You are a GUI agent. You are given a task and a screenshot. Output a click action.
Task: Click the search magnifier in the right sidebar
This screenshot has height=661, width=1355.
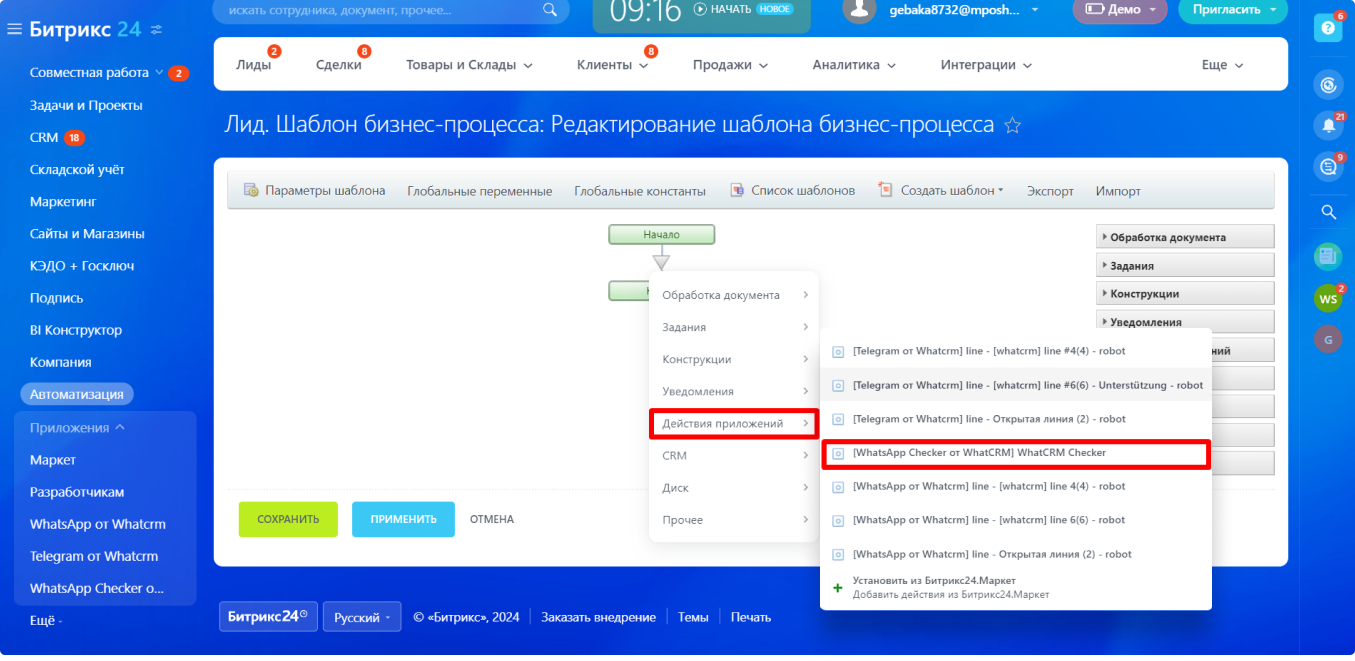[1328, 212]
